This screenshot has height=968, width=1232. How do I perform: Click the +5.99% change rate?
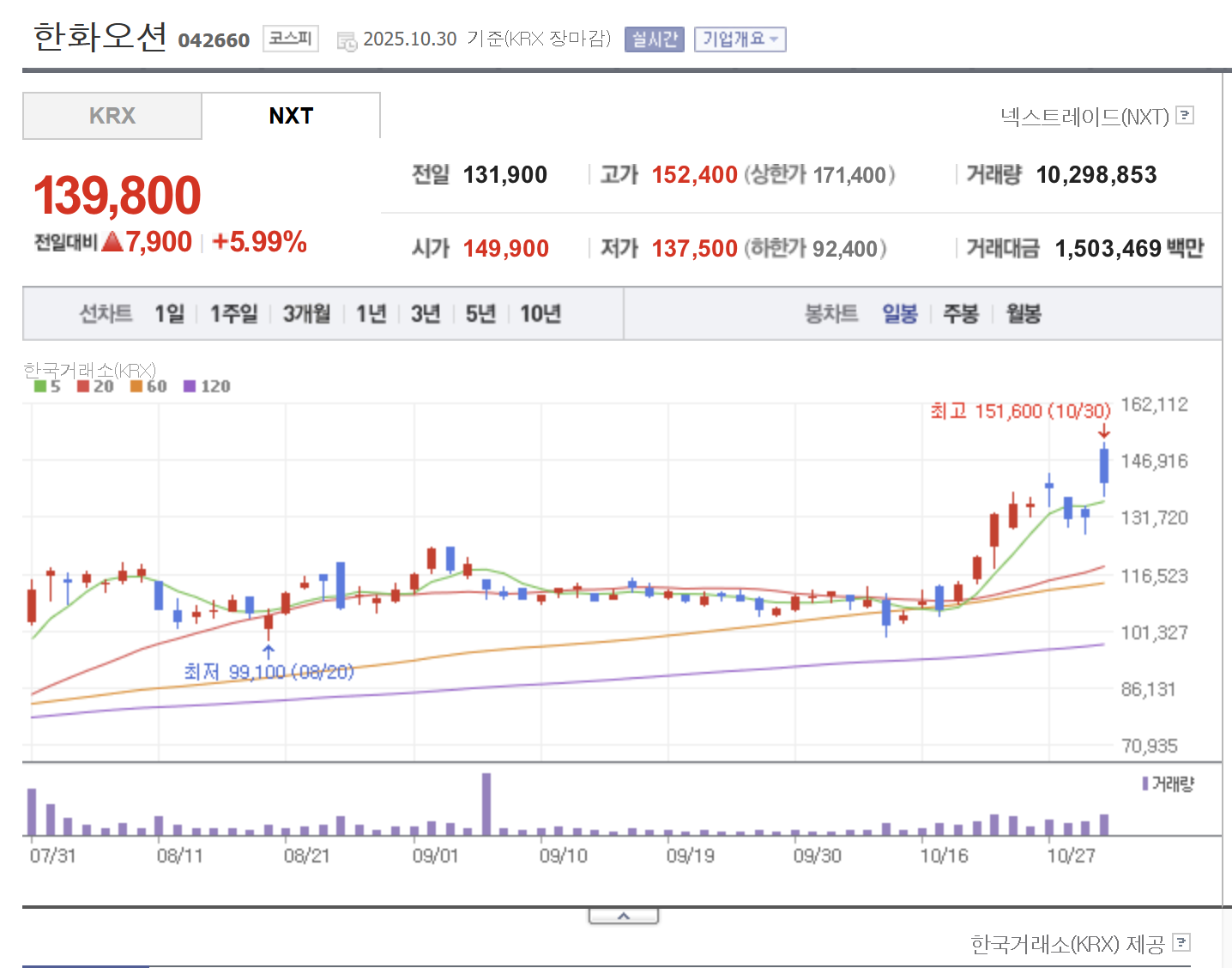pyautogui.click(x=259, y=242)
